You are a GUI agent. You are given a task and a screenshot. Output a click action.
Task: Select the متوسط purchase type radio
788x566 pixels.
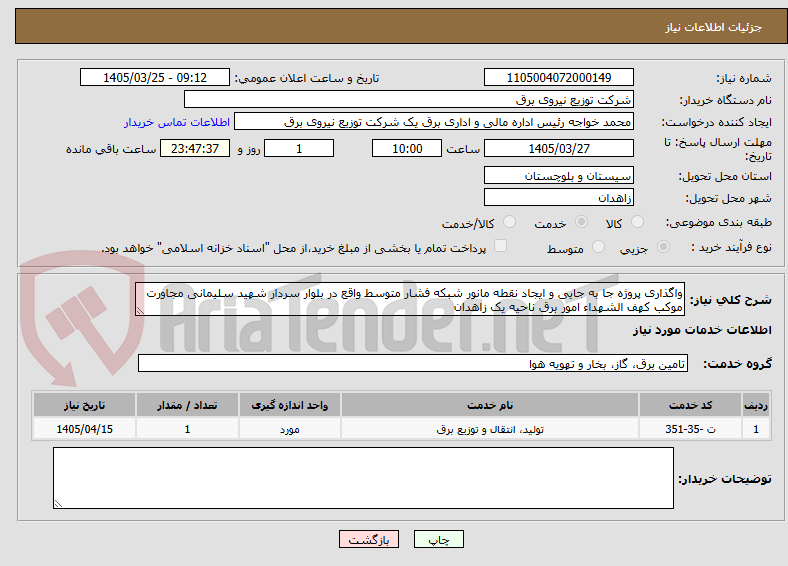click(598, 247)
